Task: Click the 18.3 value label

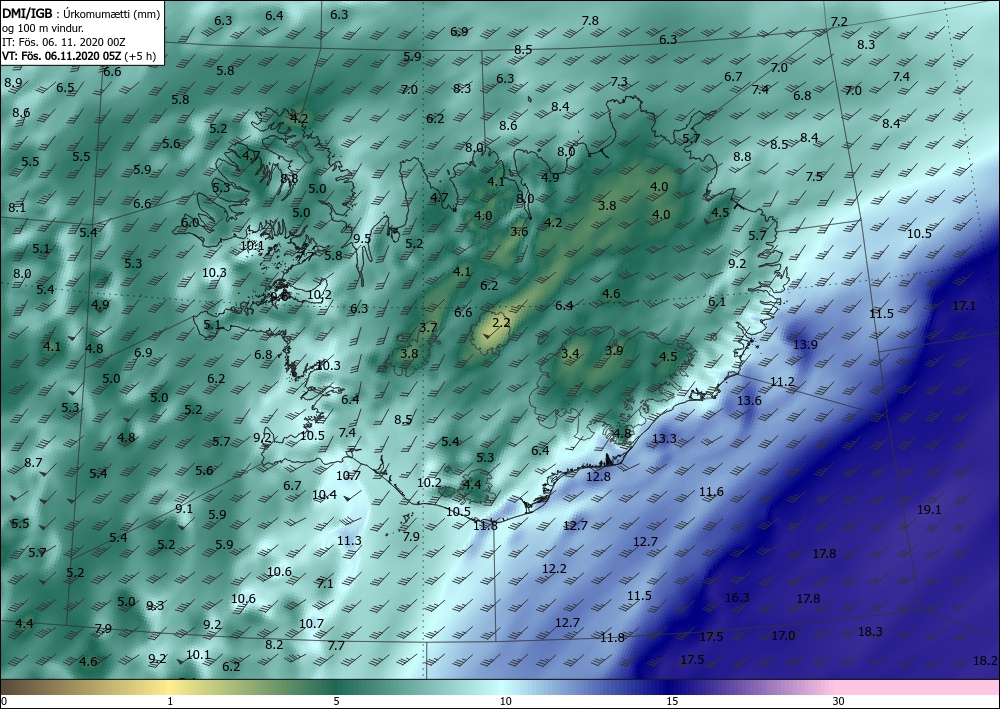Action: pyautogui.click(x=870, y=631)
